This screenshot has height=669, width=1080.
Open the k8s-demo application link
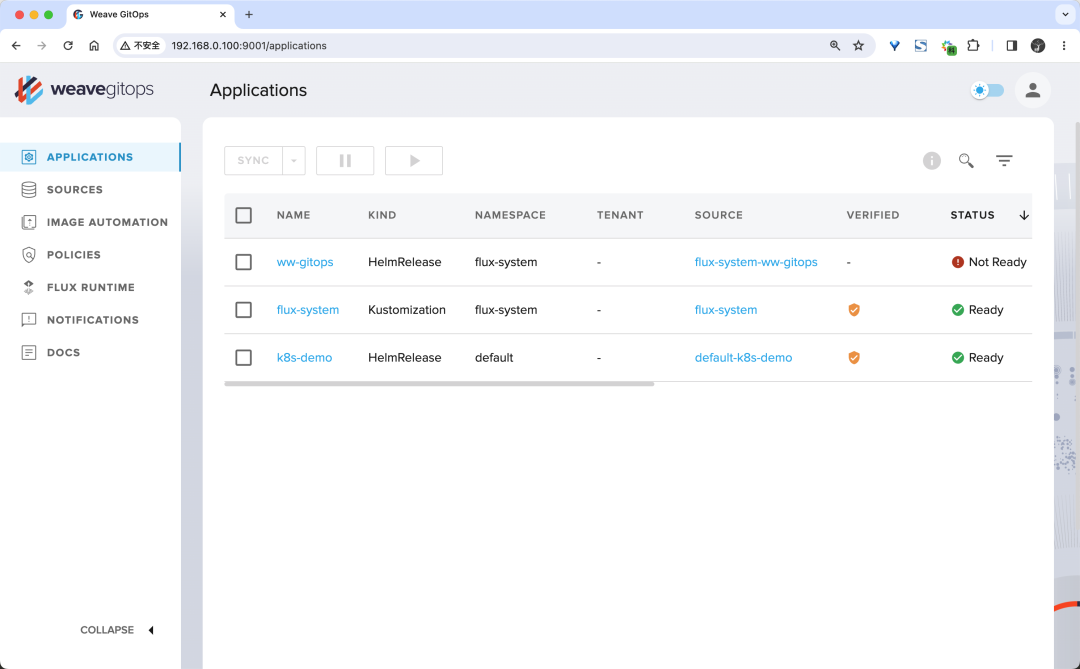click(x=304, y=358)
